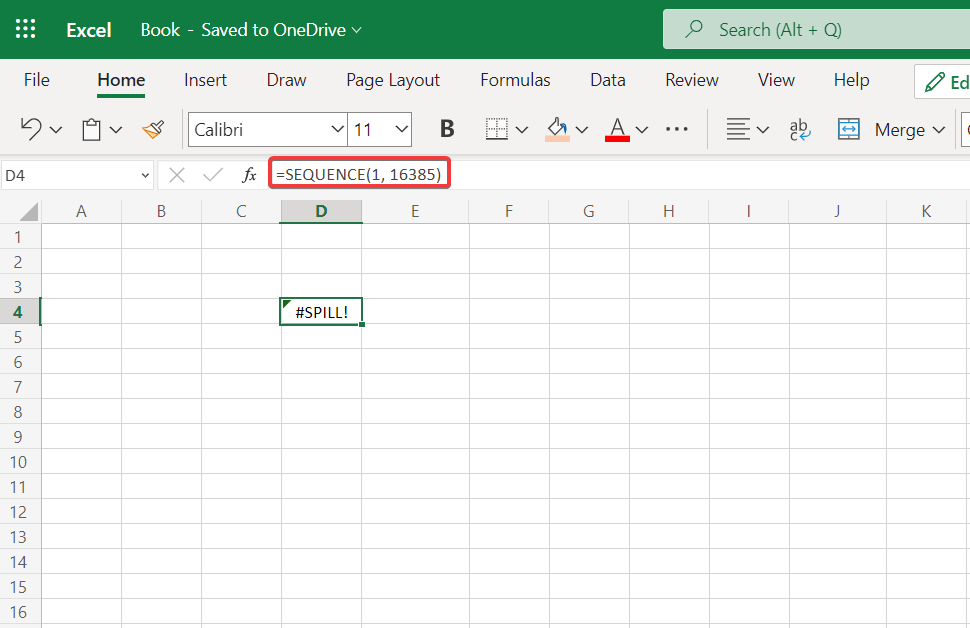Click into the Search box
This screenshot has height=628, width=970.
pos(817,29)
